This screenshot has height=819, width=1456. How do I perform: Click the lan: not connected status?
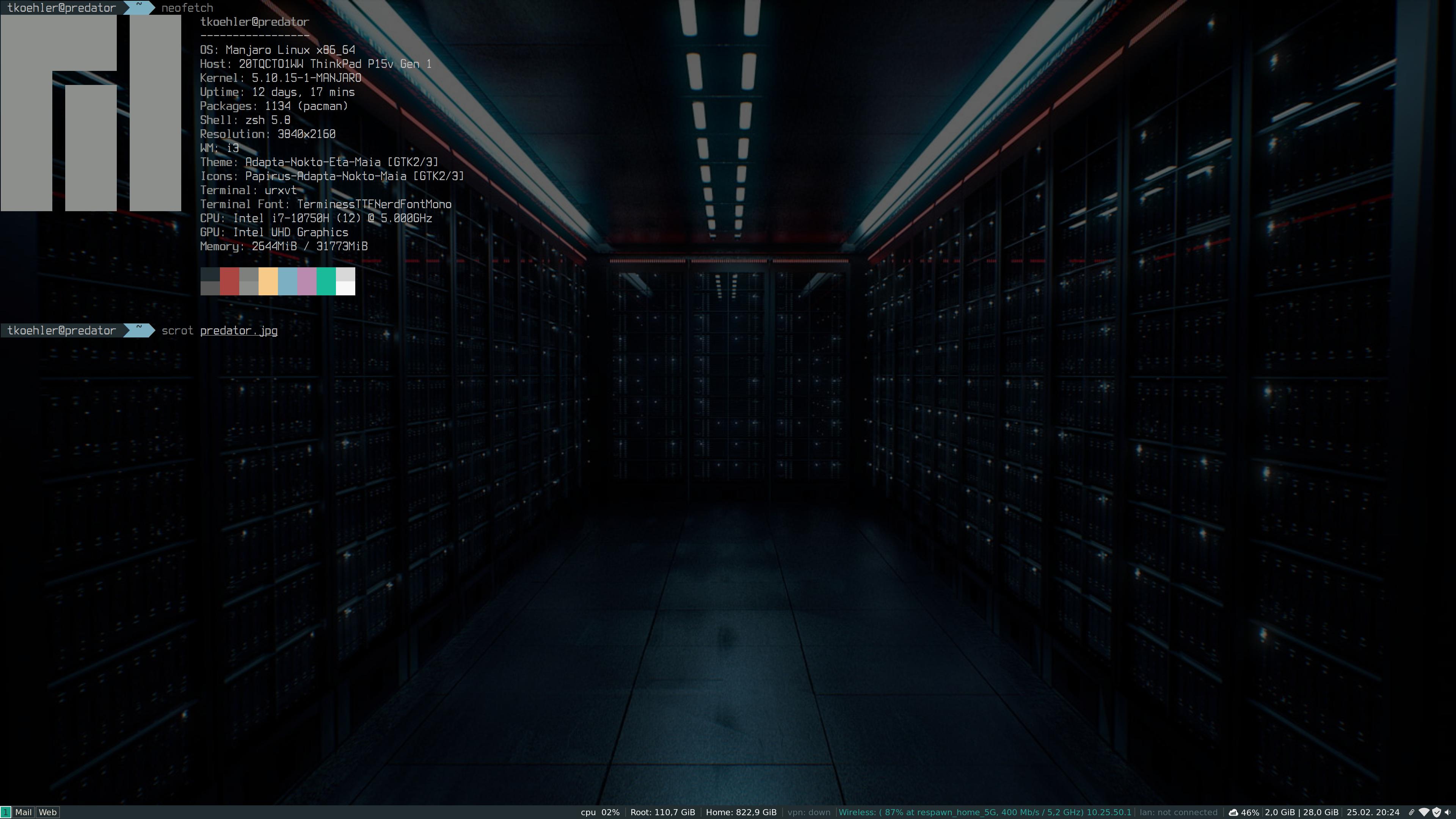click(1178, 812)
